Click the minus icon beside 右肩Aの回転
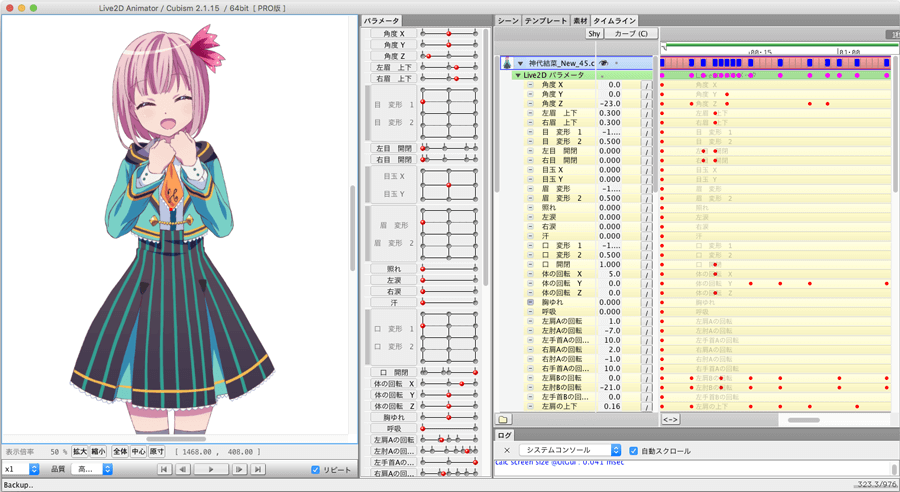Viewport: 900px width, 492px height. 530,350
